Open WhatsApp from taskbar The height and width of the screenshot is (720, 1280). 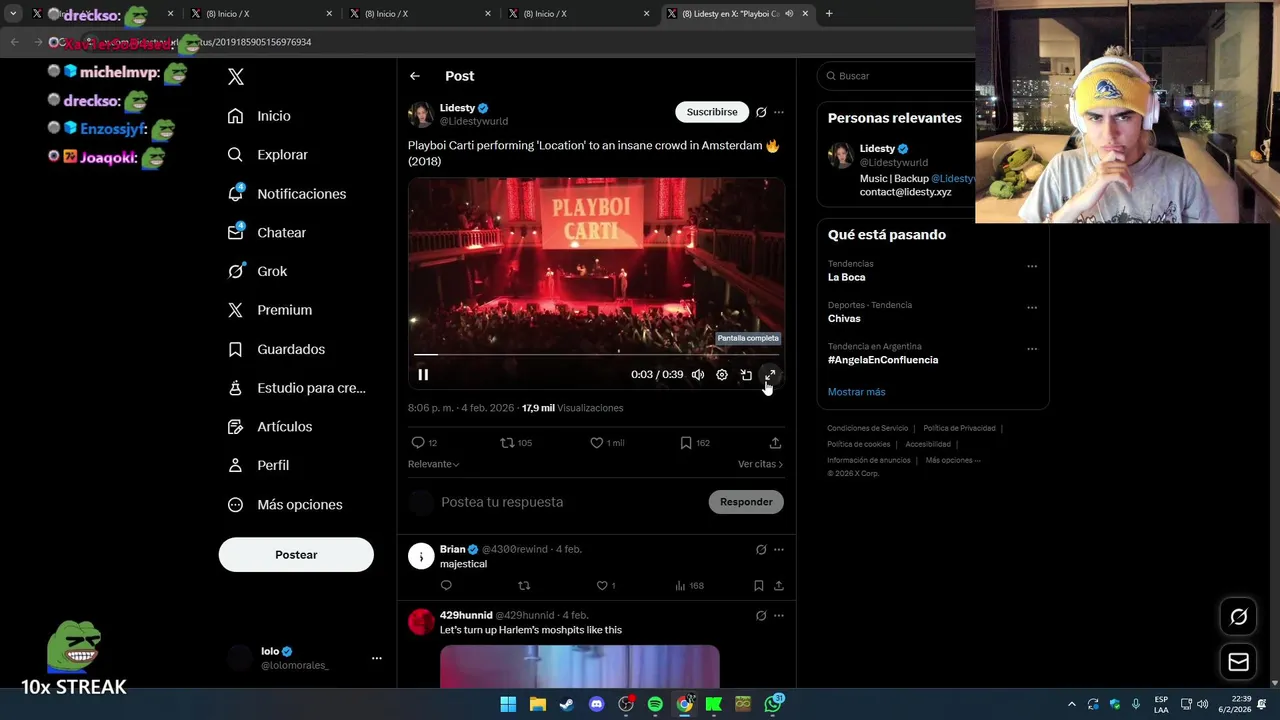[773, 705]
